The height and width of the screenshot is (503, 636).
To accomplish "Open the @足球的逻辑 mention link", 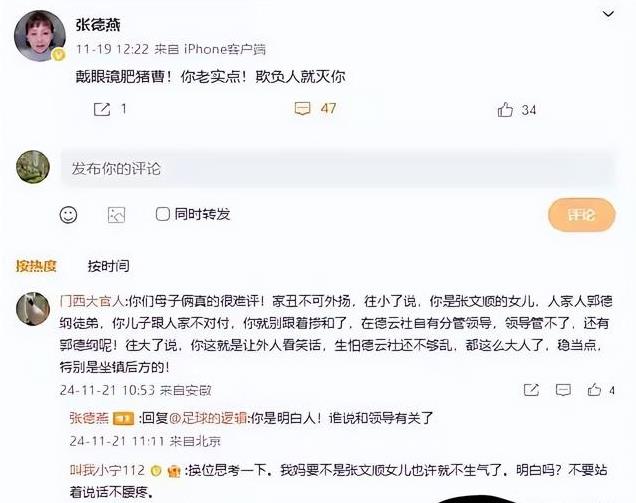I will click(207, 418).
